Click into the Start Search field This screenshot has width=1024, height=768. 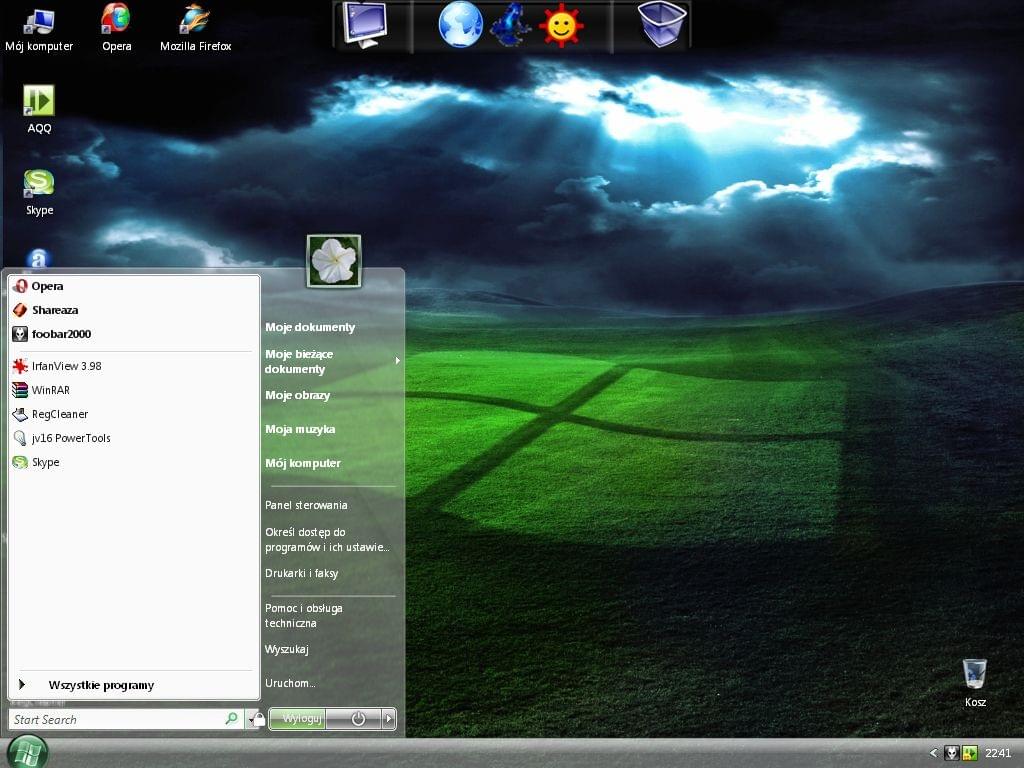tap(115, 719)
